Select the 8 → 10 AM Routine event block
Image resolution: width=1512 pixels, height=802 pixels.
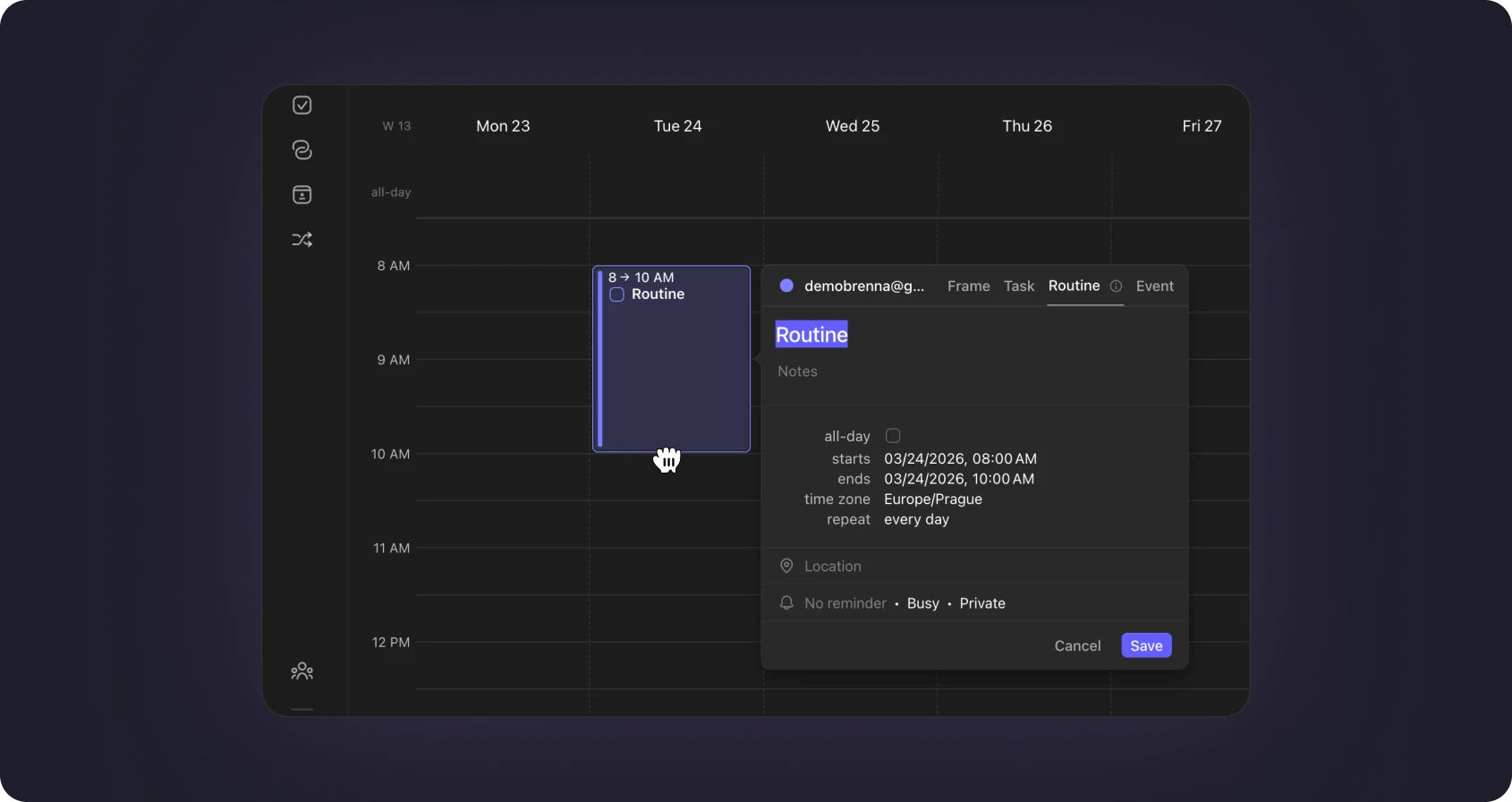[x=672, y=359]
